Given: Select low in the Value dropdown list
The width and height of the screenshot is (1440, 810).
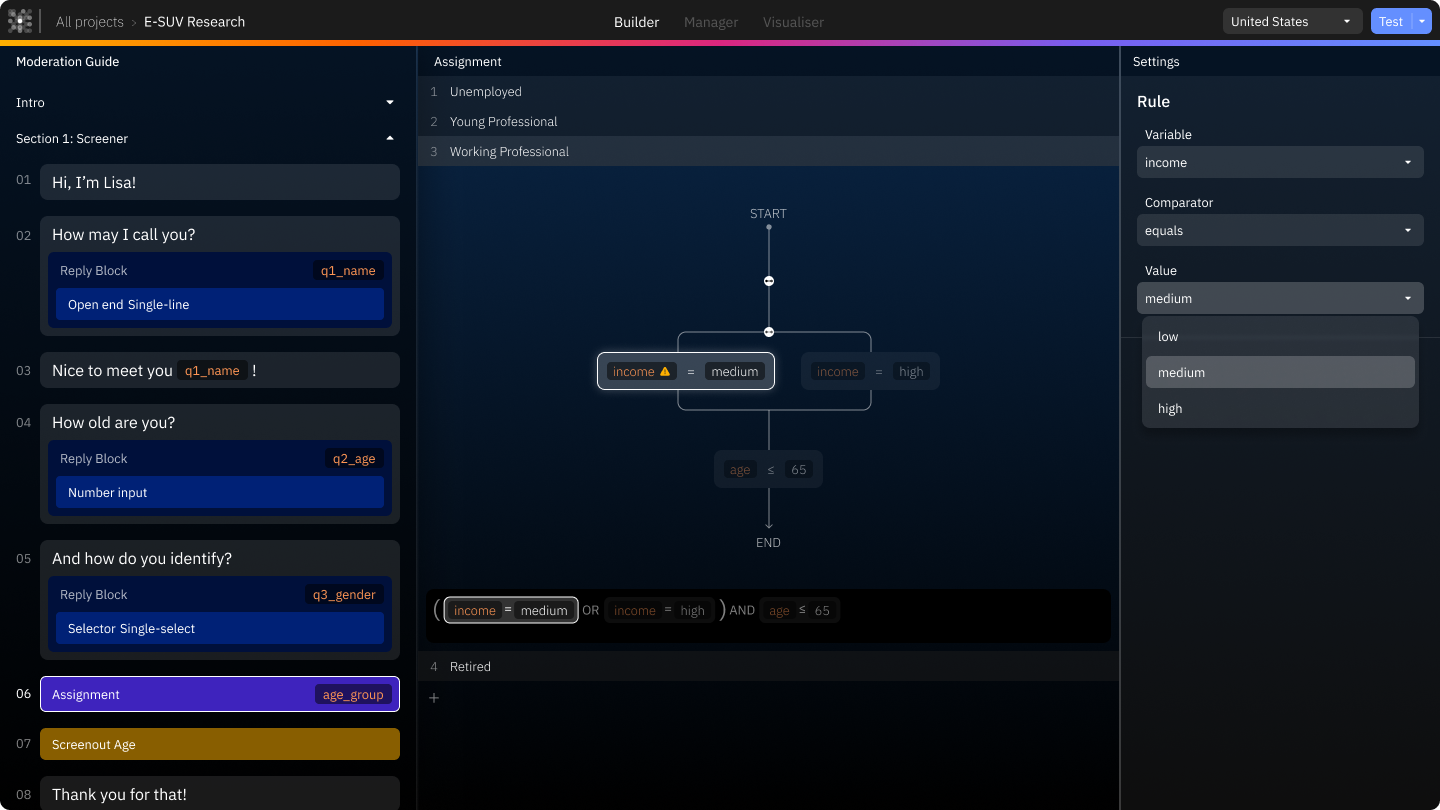Looking at the screenshot, I should (1280, 336).
